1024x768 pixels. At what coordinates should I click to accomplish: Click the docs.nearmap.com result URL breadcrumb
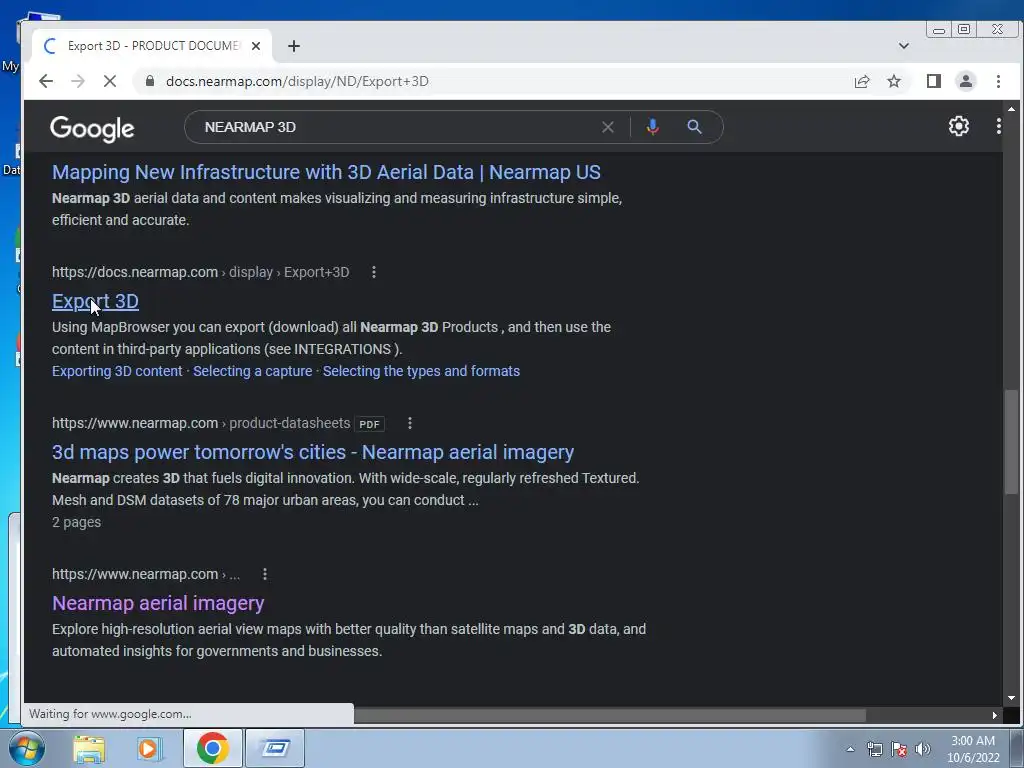coord(200,272)
